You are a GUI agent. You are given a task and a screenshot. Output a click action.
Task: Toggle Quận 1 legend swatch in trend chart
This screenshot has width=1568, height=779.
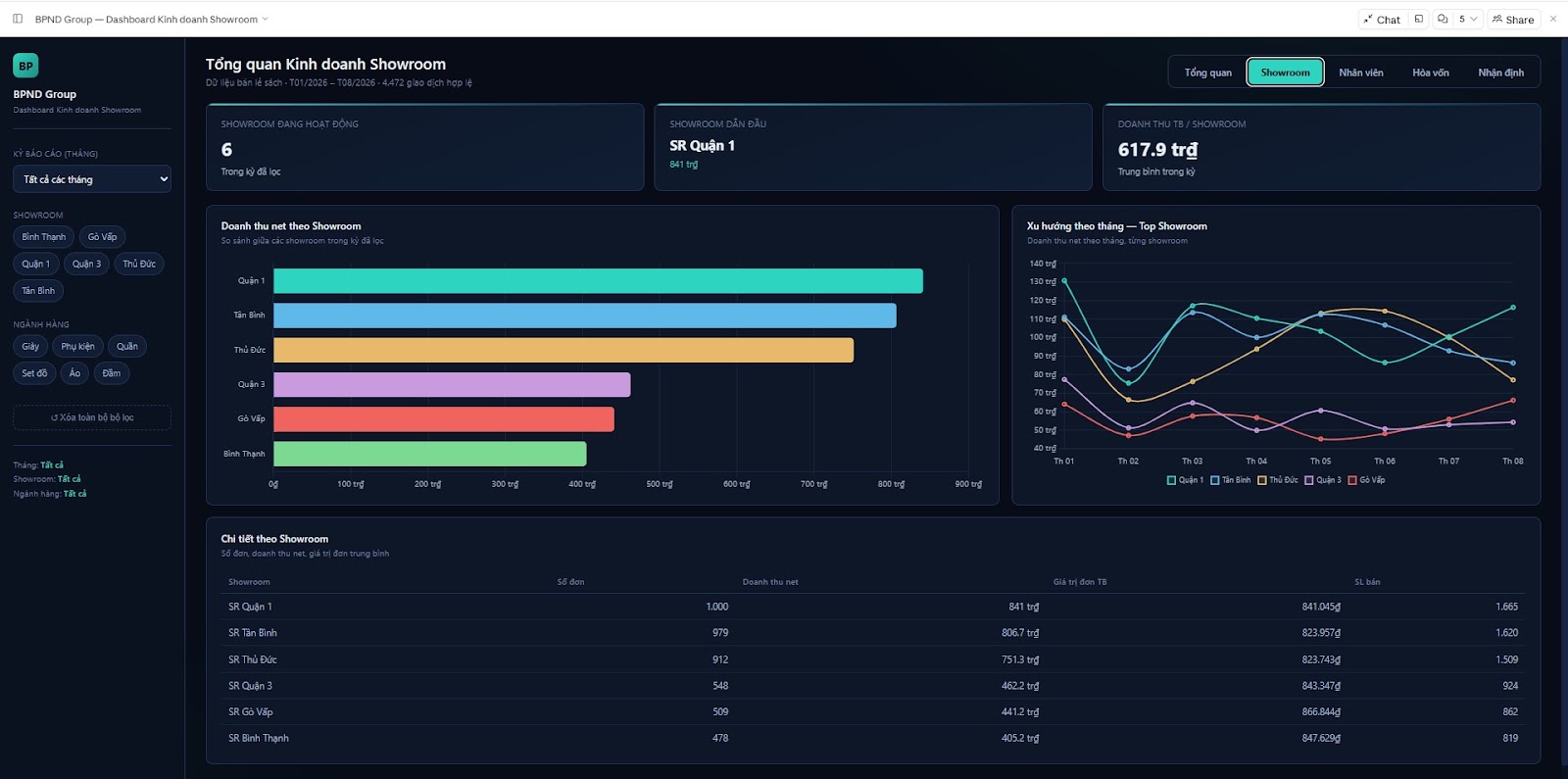click(1171, 480)
